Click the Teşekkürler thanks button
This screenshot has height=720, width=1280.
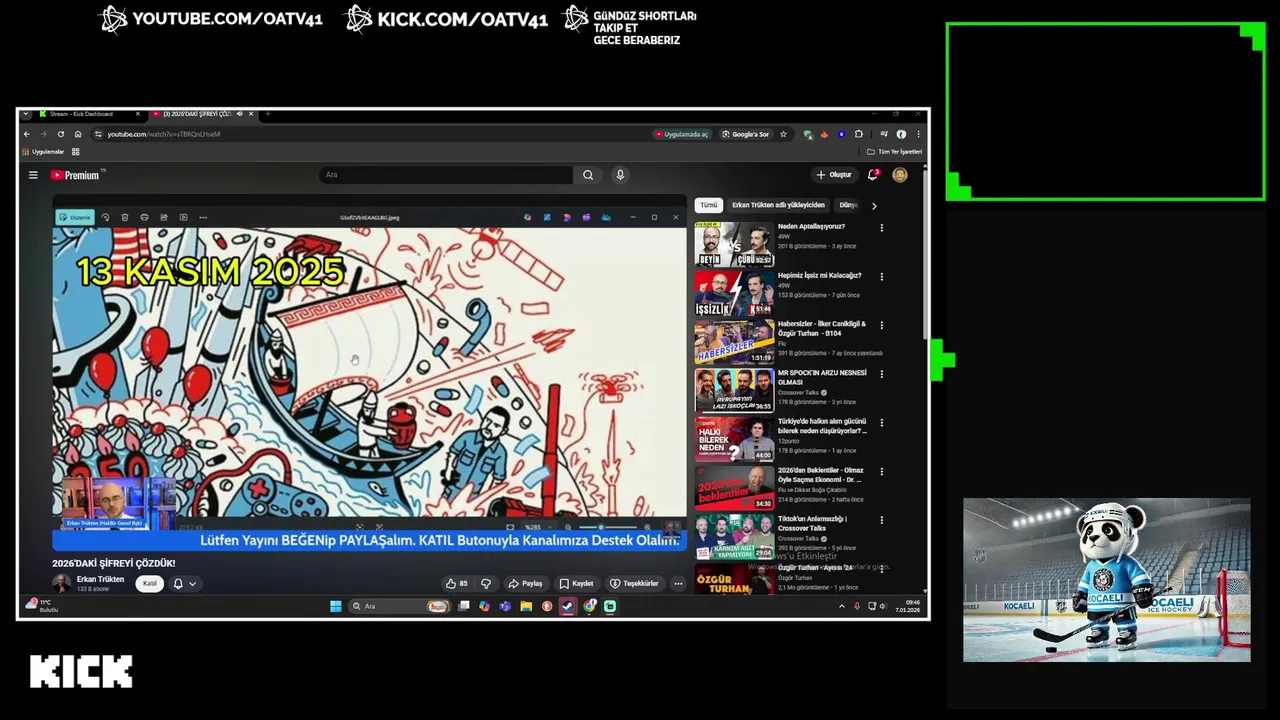click(x=635, y=583)
